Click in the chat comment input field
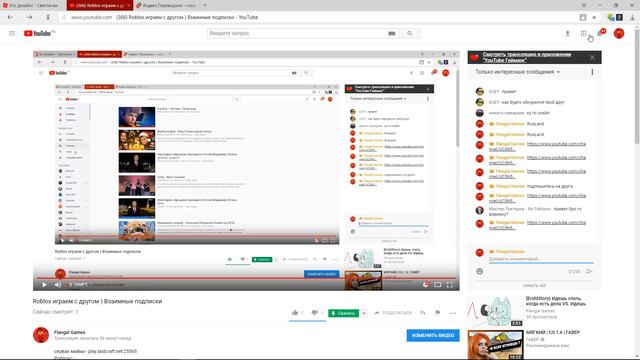Viewport: 640px width, 360px height. pyautogui.click(x=541, y=259)
